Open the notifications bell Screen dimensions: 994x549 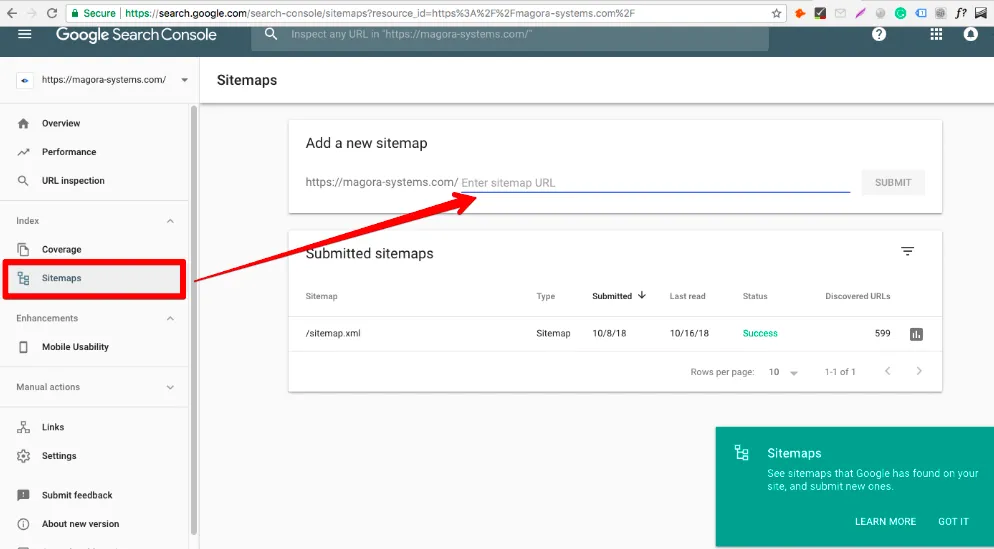click(x=971, y=34)
